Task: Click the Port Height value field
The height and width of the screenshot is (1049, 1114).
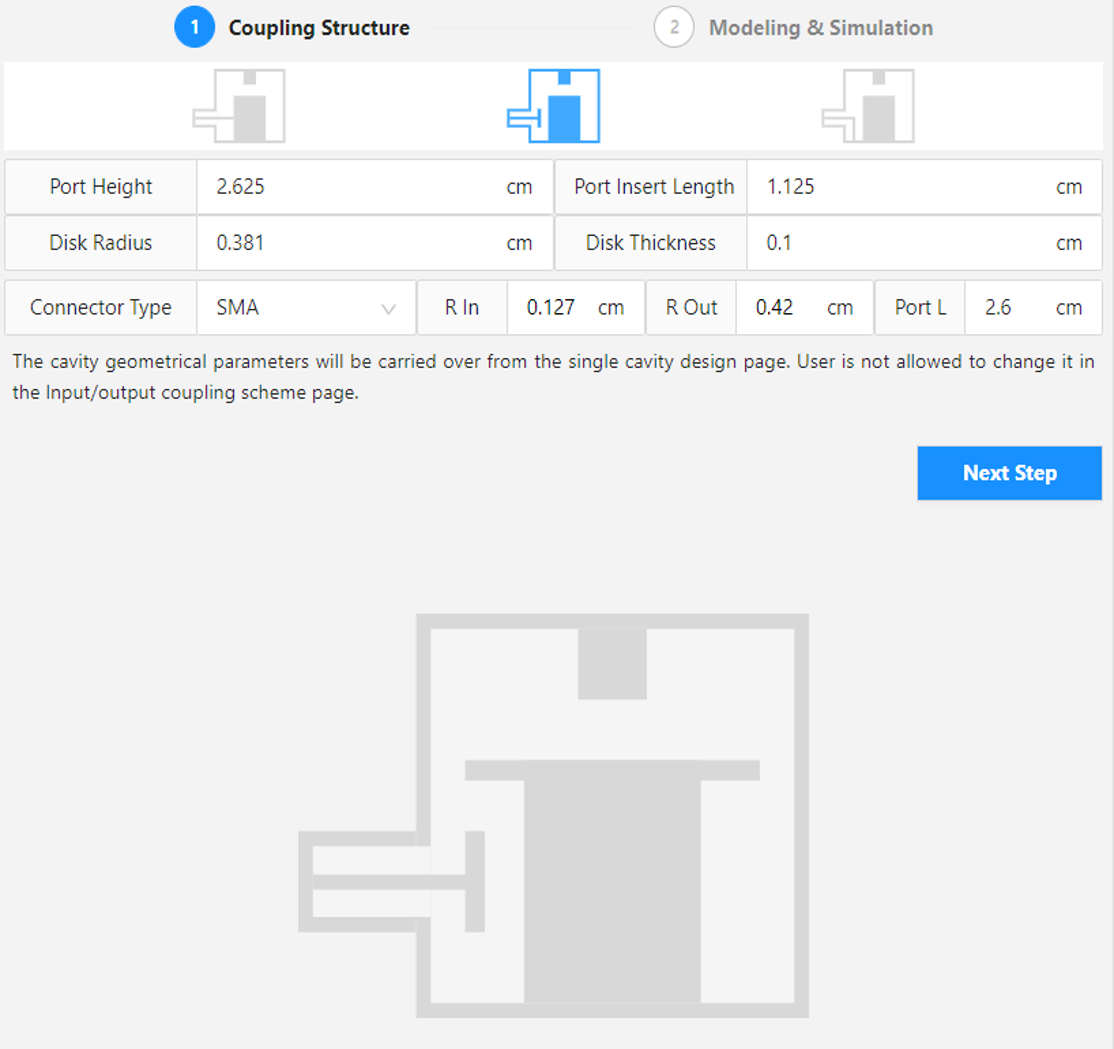Action: (355, 187)
